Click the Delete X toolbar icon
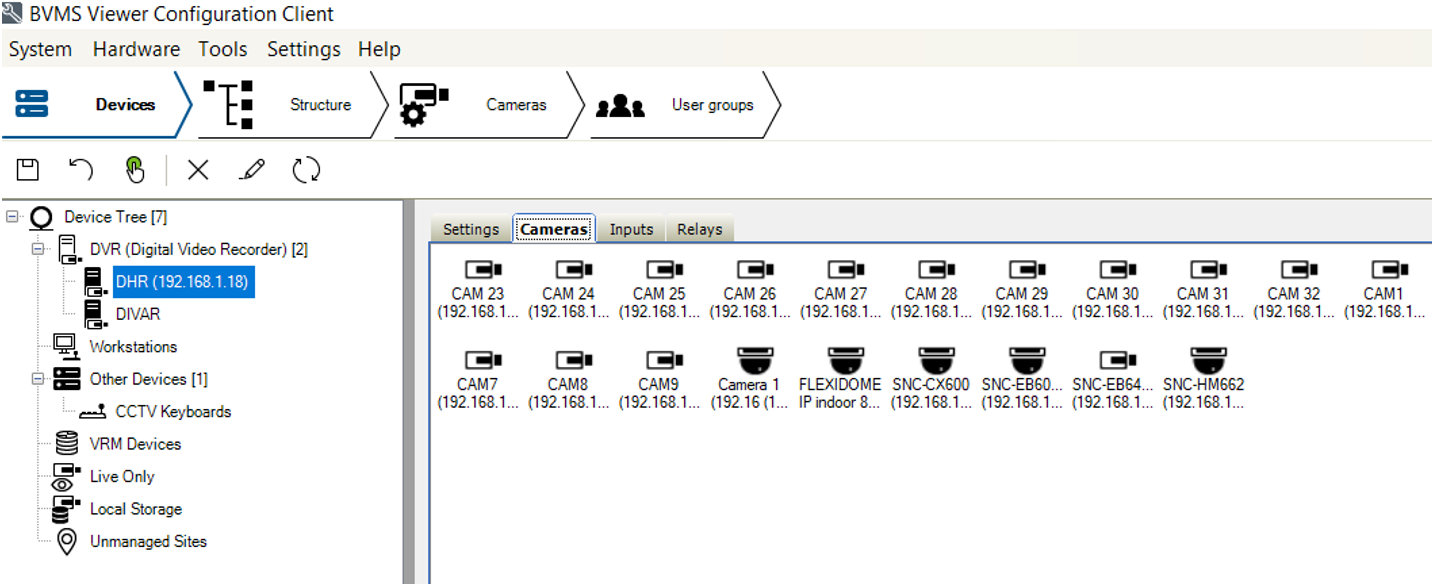 pyautogui.click(x=198, y=170)
